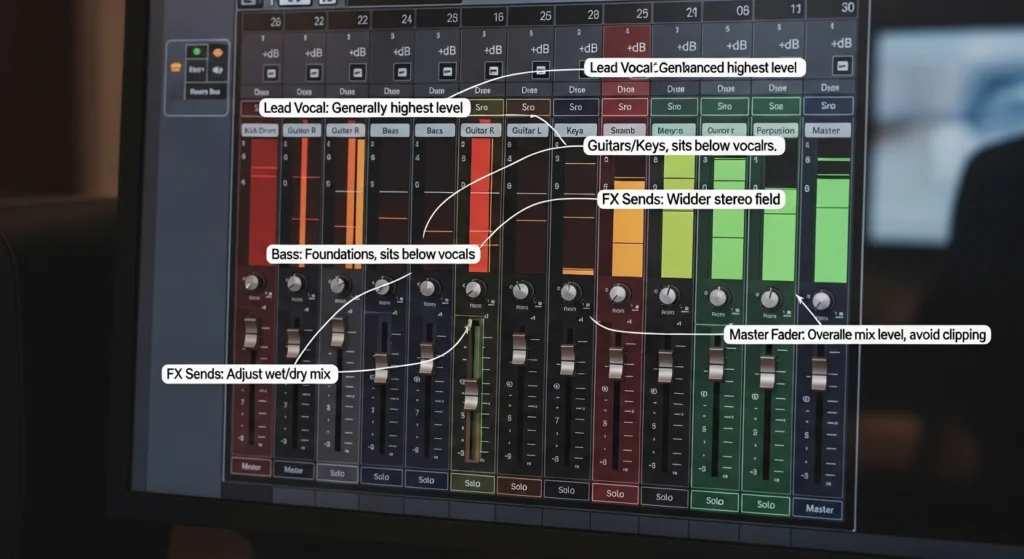Select the Perpusion channel name label
1024x559 pixels.
pyautogui.click(x=776, y=131)
